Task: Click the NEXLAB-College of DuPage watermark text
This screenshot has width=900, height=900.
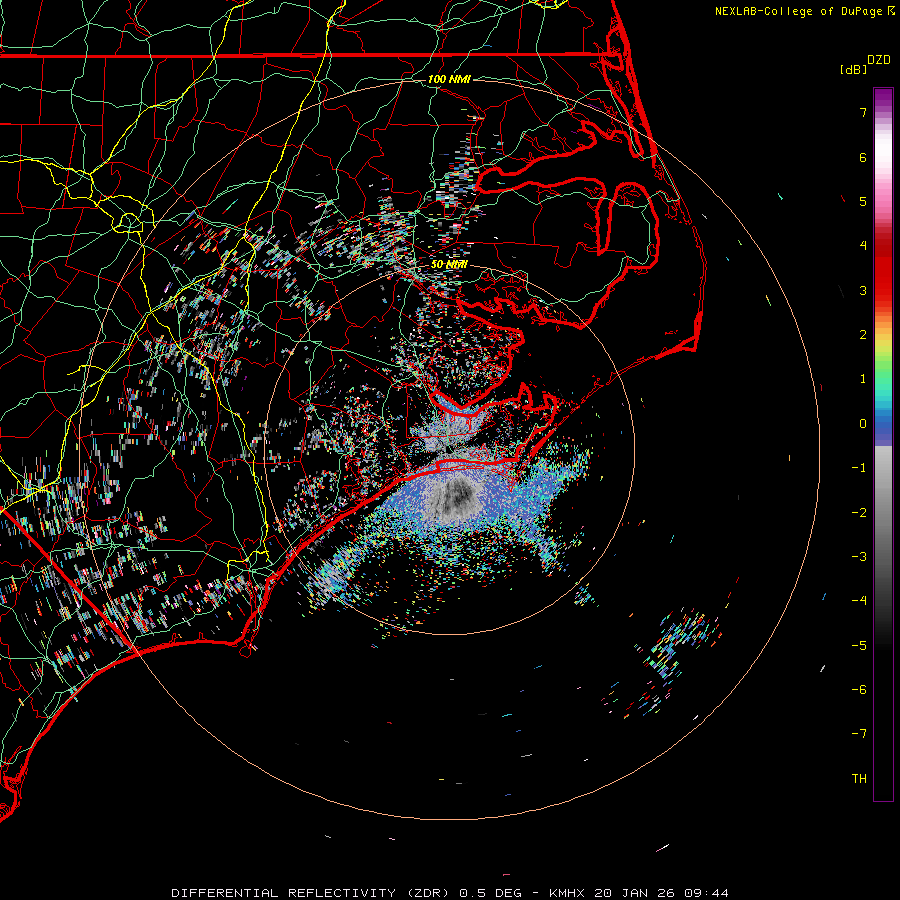Action: [x=804, y=11]
